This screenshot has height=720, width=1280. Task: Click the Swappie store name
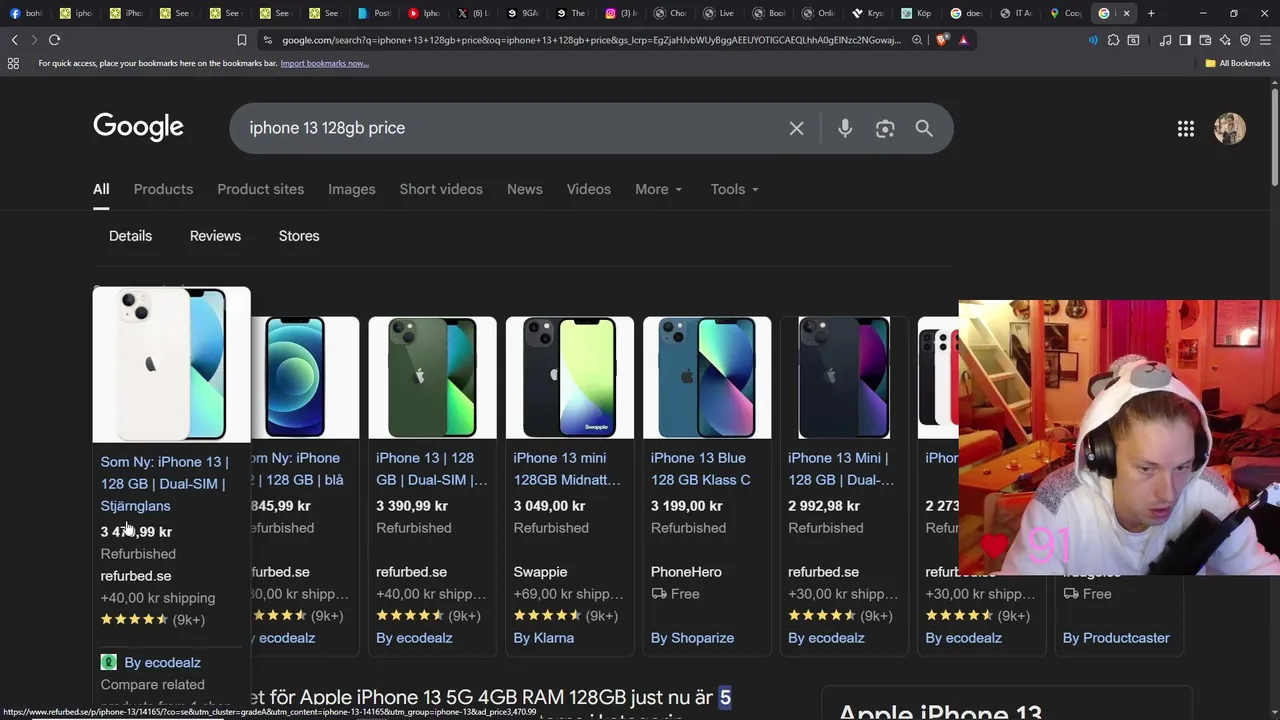(540, 572)
